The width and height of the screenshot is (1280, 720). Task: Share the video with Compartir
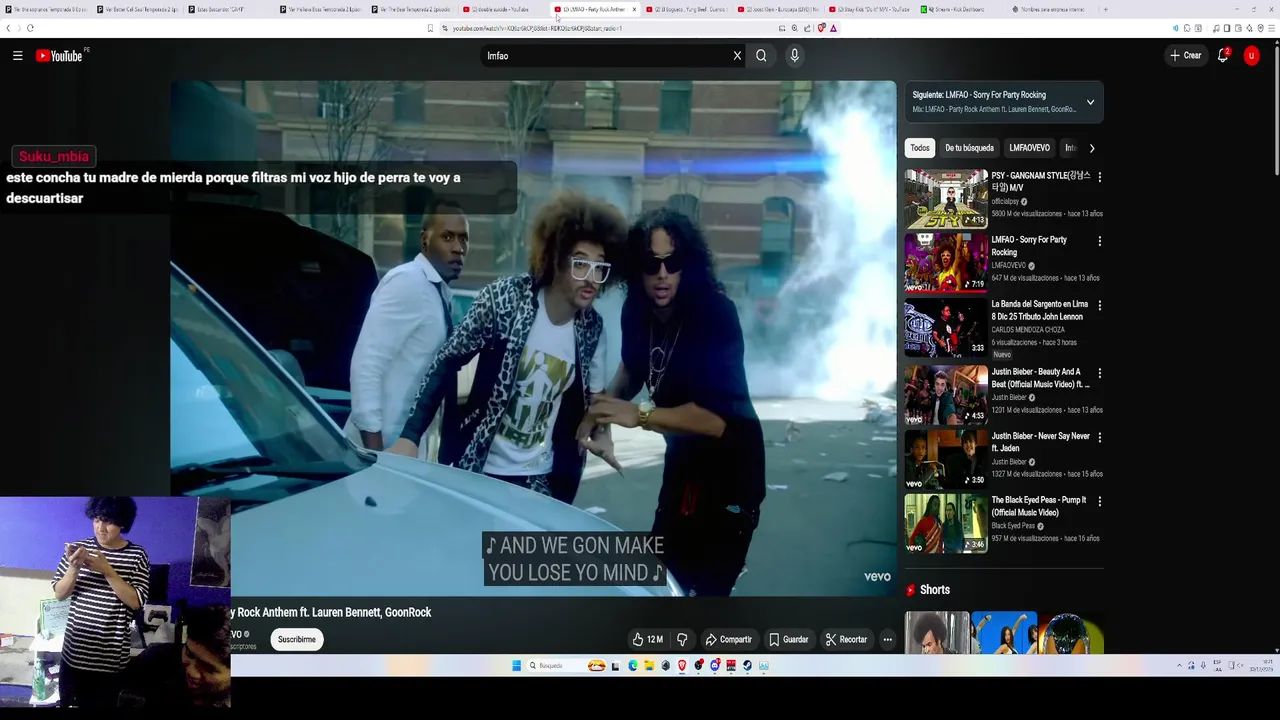728,639
